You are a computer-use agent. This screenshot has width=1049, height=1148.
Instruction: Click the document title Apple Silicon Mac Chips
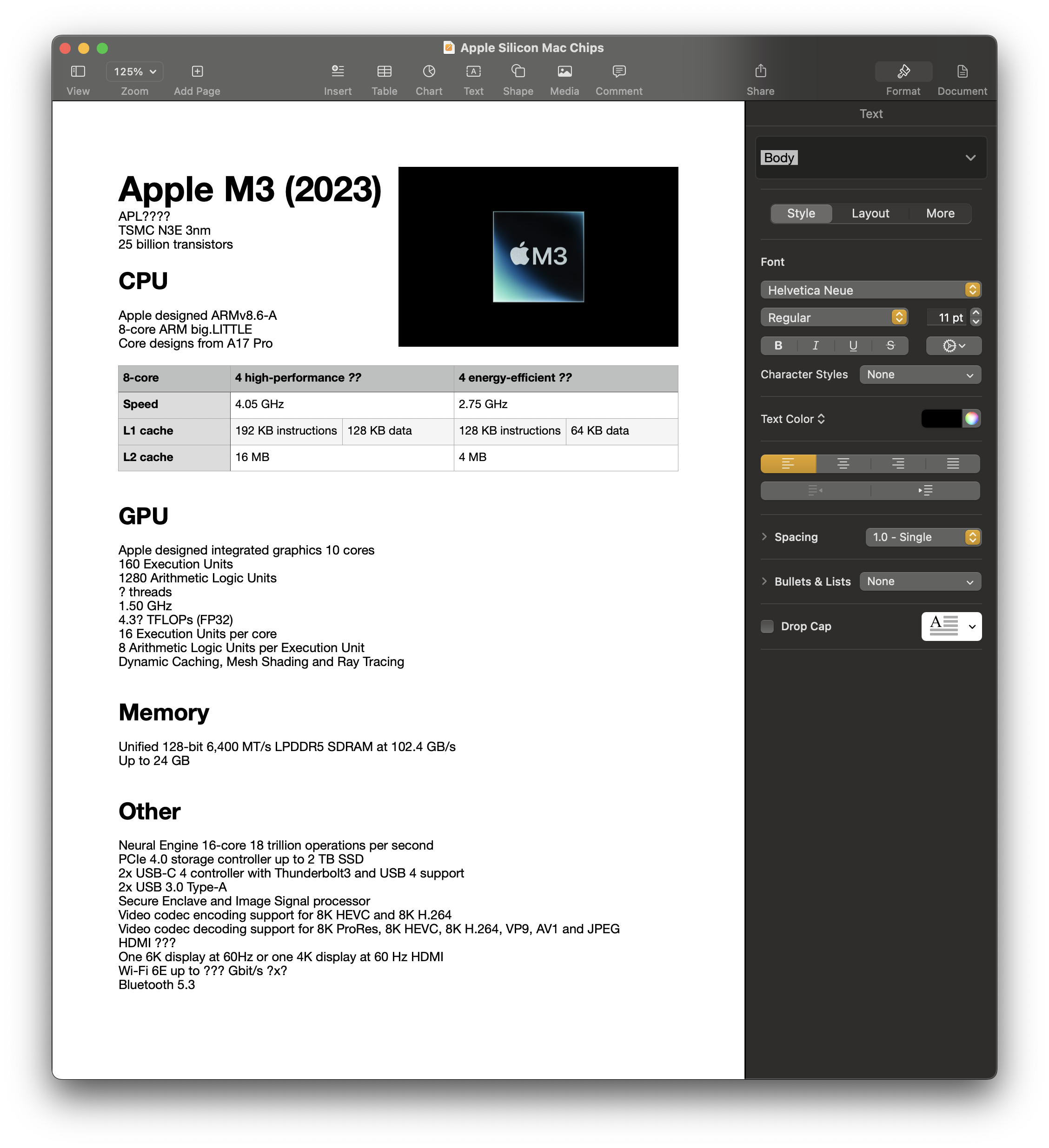531,48
